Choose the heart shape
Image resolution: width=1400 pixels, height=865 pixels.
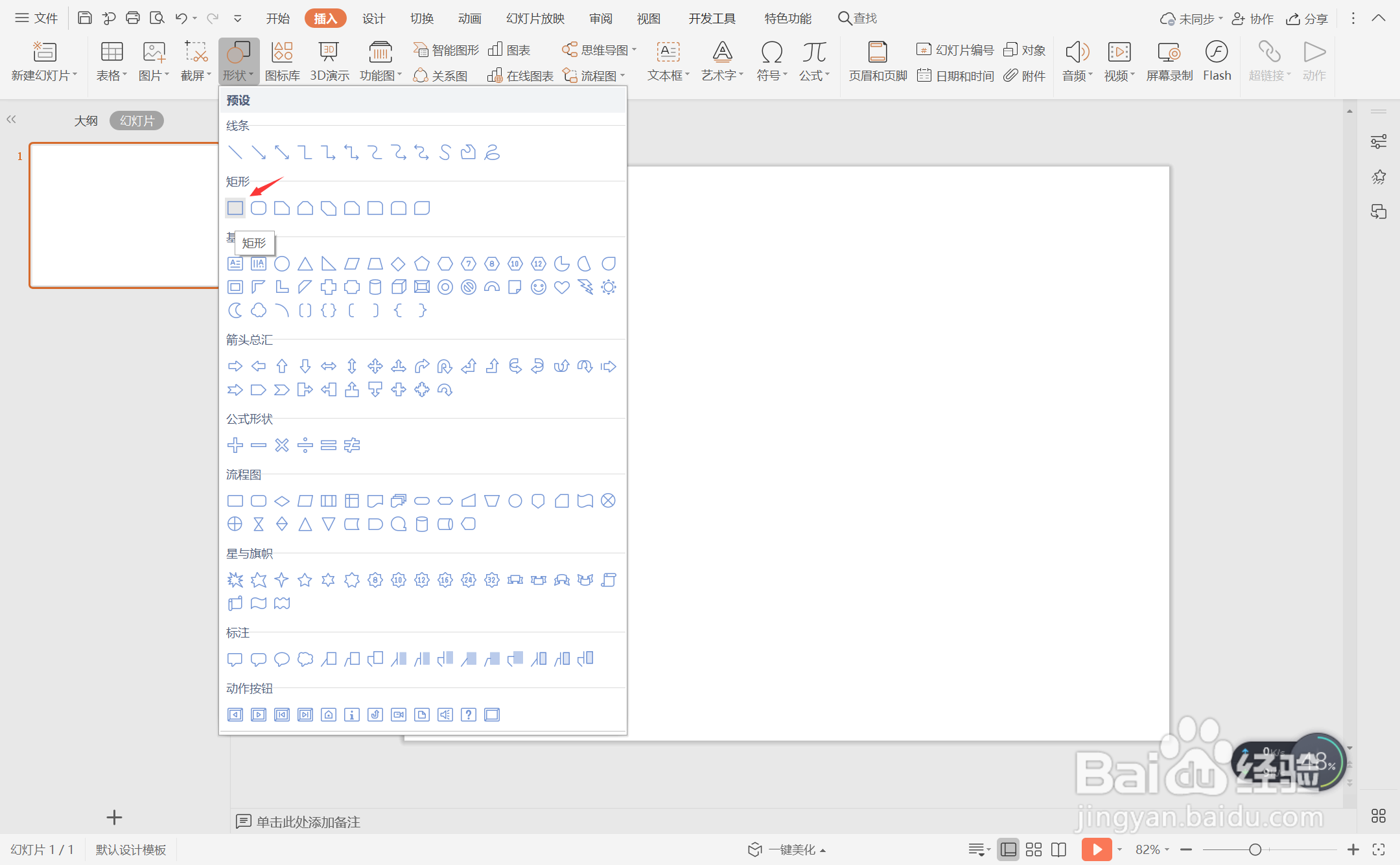[561, 287]
